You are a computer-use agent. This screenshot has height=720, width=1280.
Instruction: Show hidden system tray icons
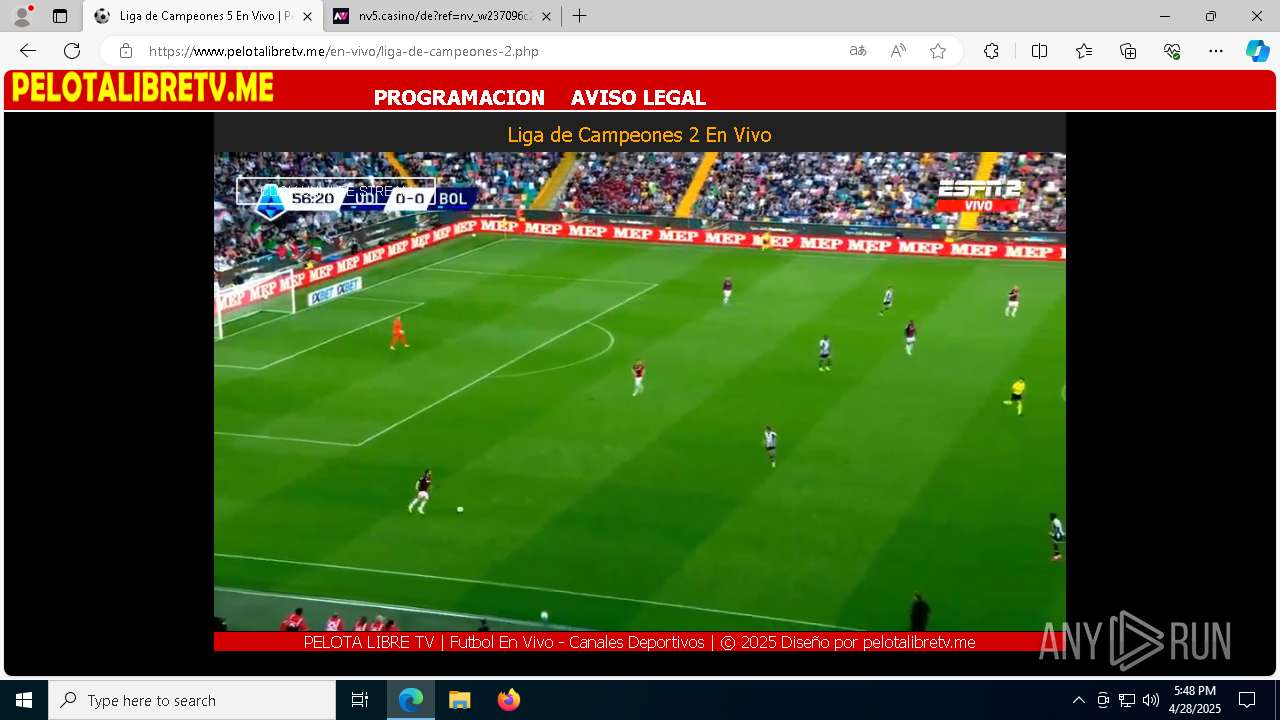1078,700
